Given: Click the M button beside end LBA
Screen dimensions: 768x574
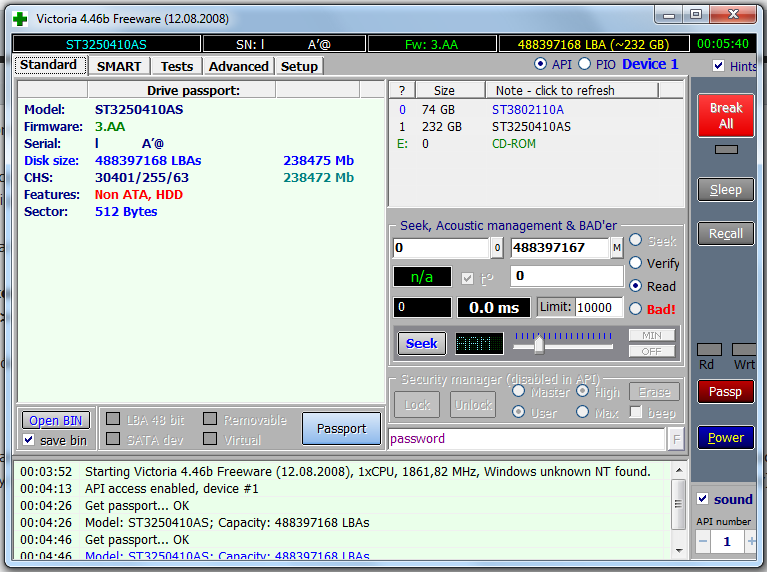Looking at the screenshot, I should coord(617,248).
